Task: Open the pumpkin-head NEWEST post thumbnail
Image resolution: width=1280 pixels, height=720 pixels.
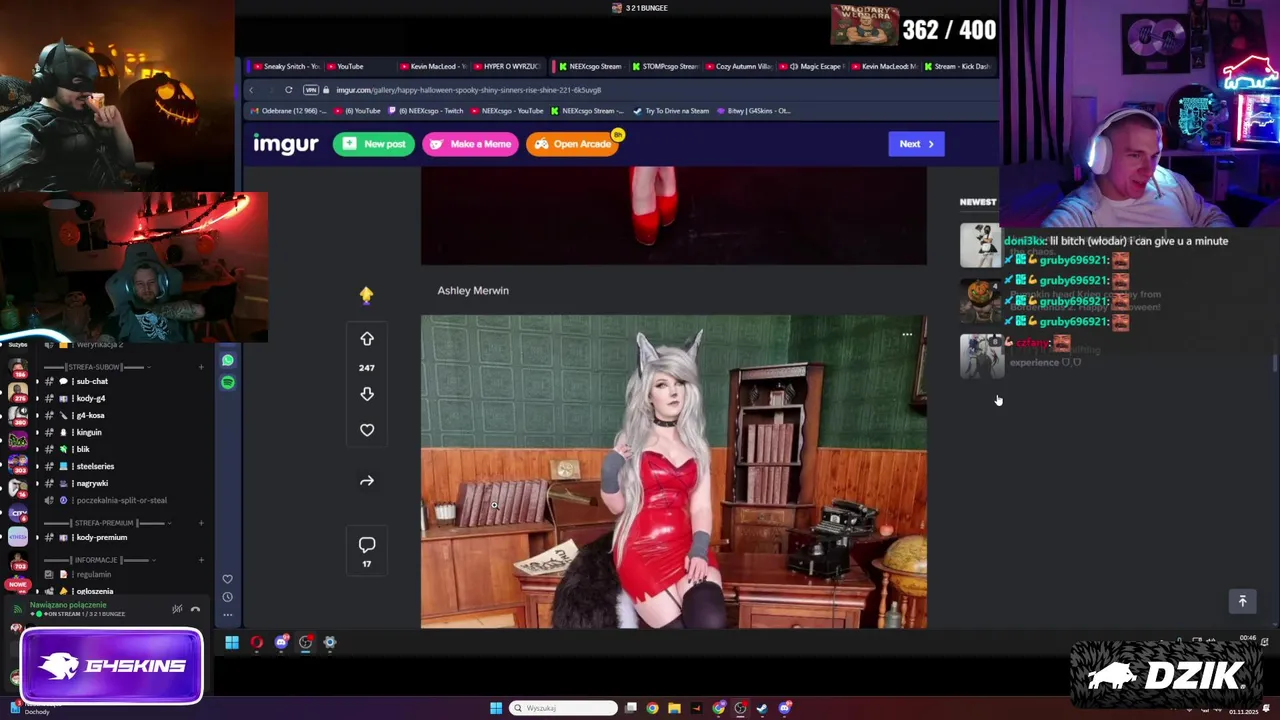Action: click(981, 300)
